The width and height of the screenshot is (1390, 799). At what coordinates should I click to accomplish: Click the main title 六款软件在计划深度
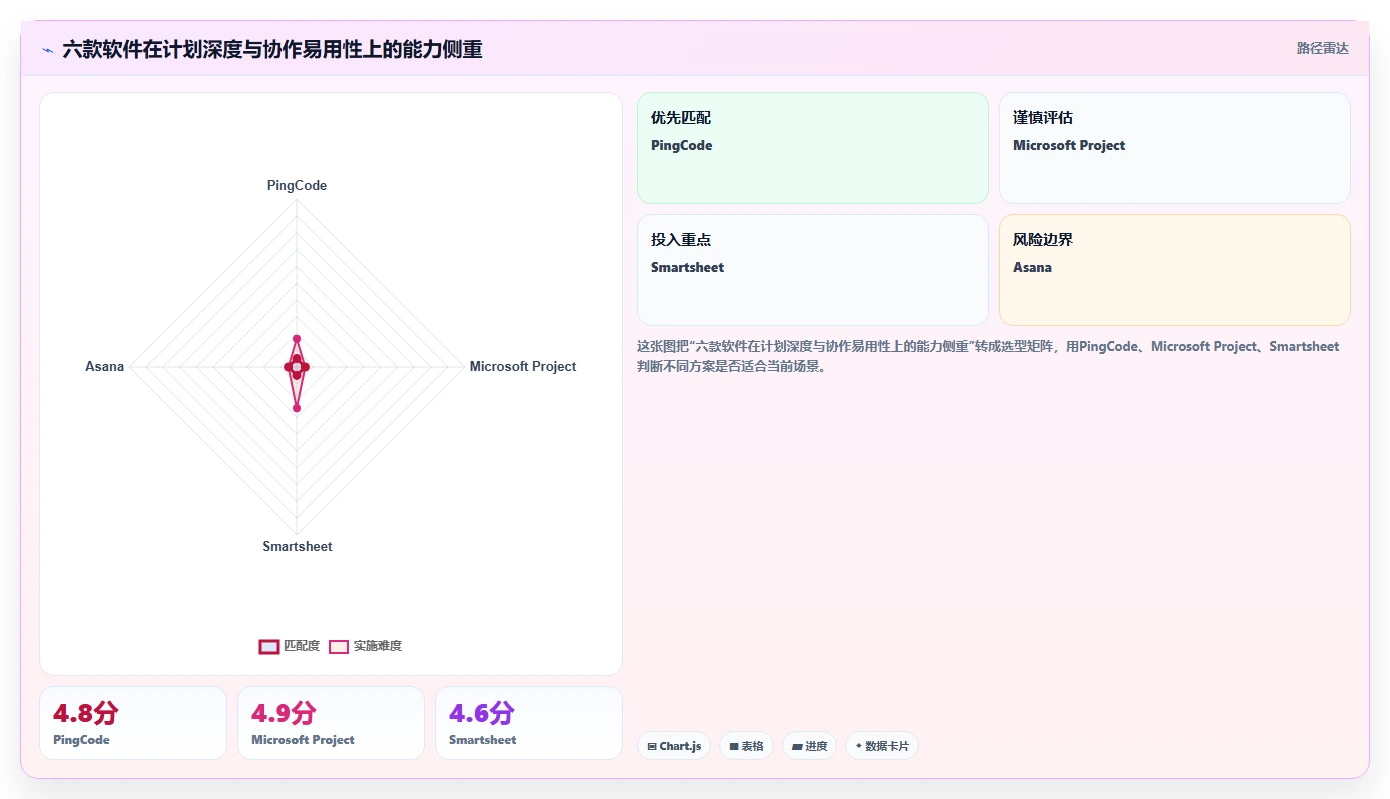click(272, 49)
